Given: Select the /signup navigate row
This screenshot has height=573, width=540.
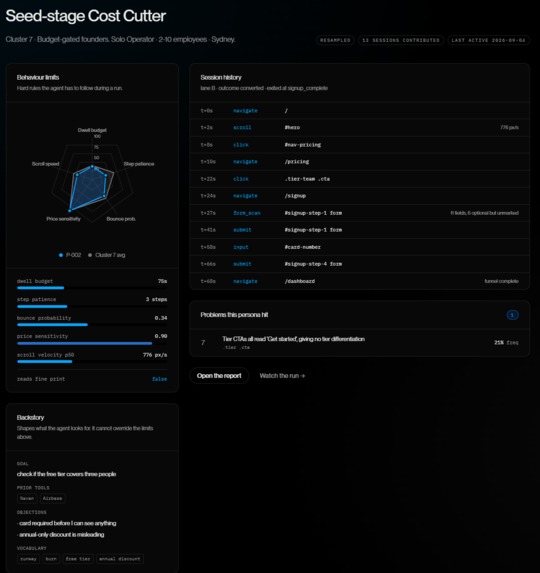Looking at the screenshot, I should 360,196.
